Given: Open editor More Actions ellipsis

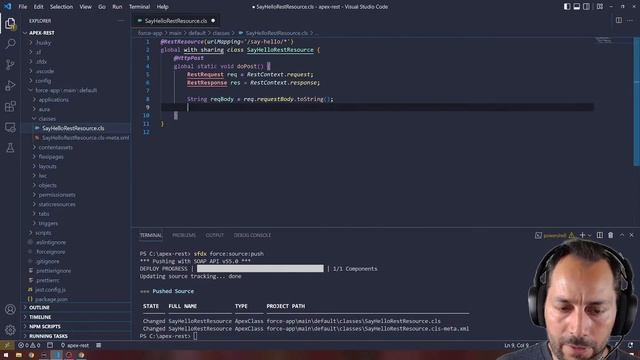Looking at the screenshot, I should pyautogui.click(x=630, y=20).
